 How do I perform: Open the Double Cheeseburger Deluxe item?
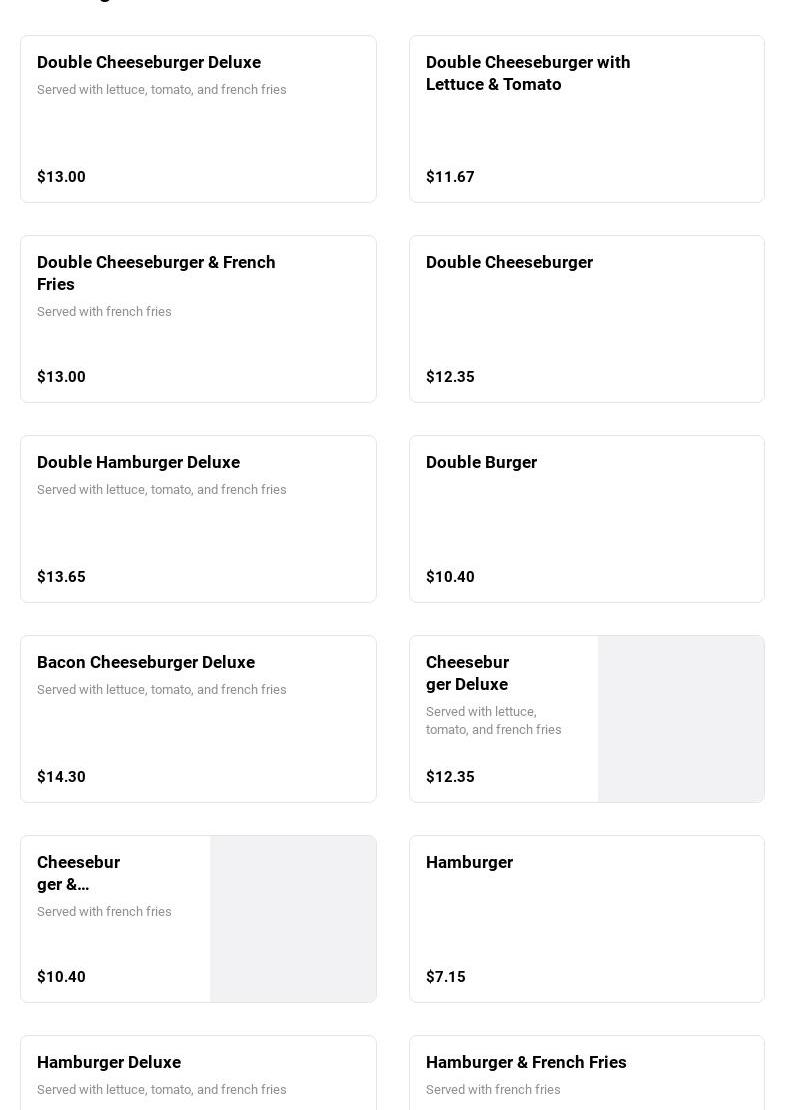tap(149, 62)
